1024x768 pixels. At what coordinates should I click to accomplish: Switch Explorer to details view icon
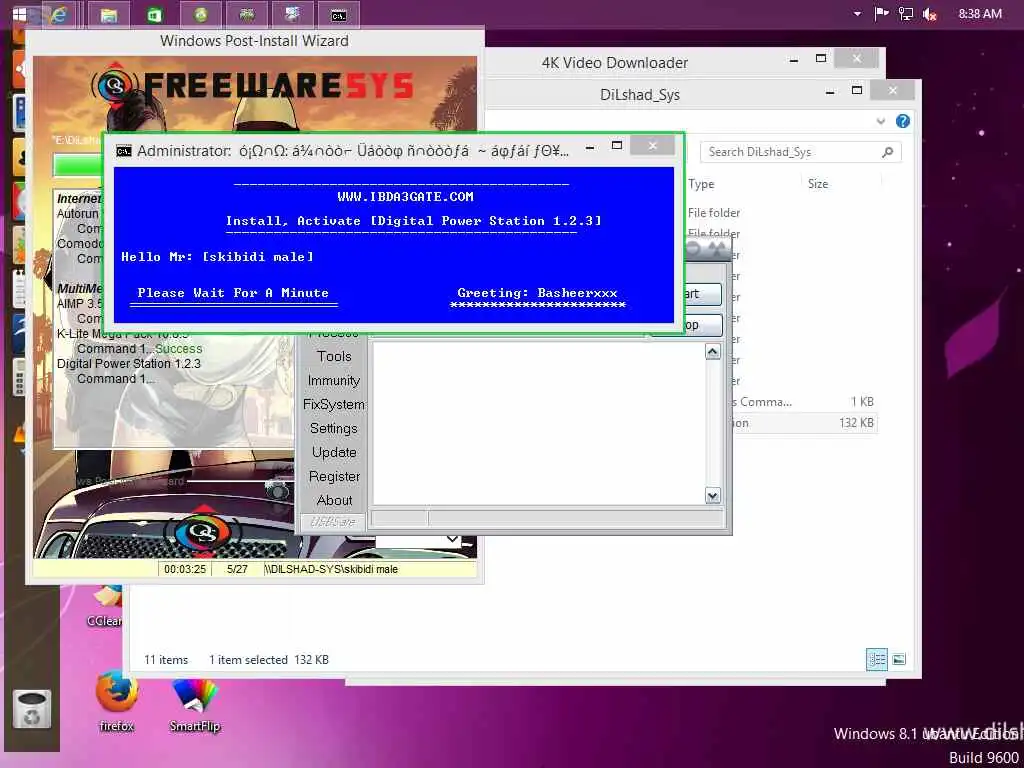[876, 660]
